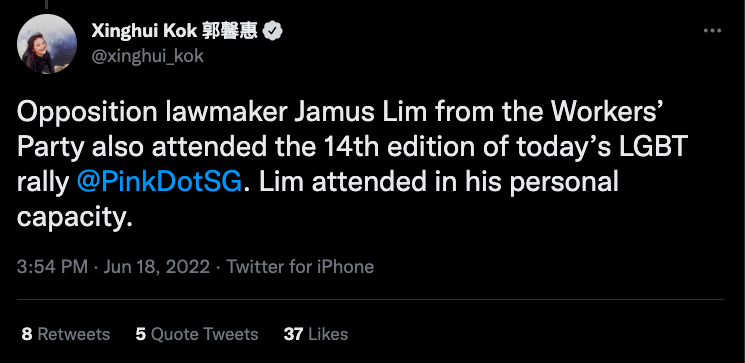Click the verified checkmark badge
745x363 pixels.
[273, 31]
